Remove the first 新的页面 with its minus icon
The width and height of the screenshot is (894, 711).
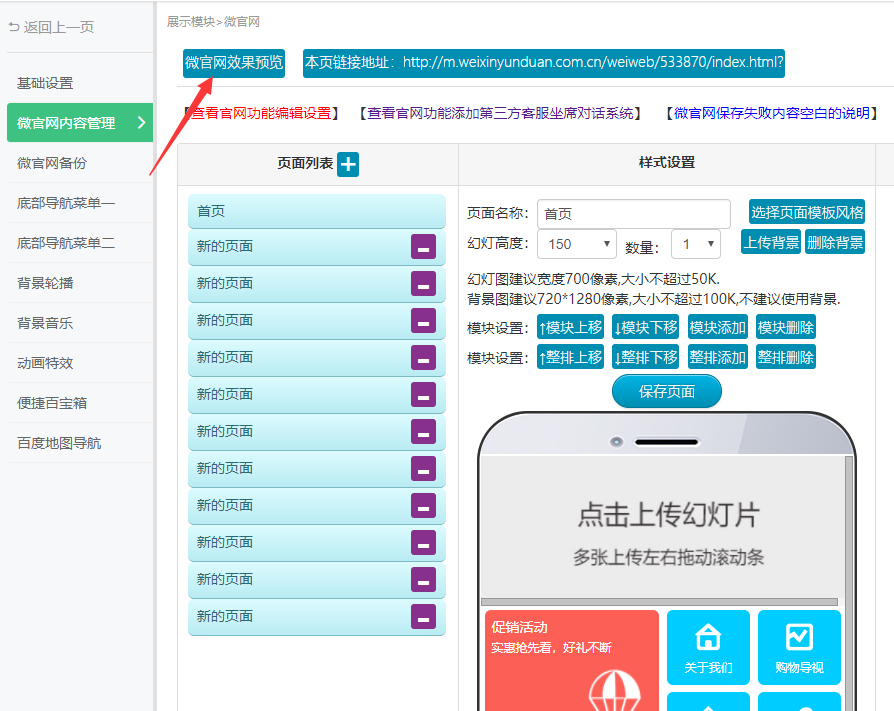tap(423, 247)
